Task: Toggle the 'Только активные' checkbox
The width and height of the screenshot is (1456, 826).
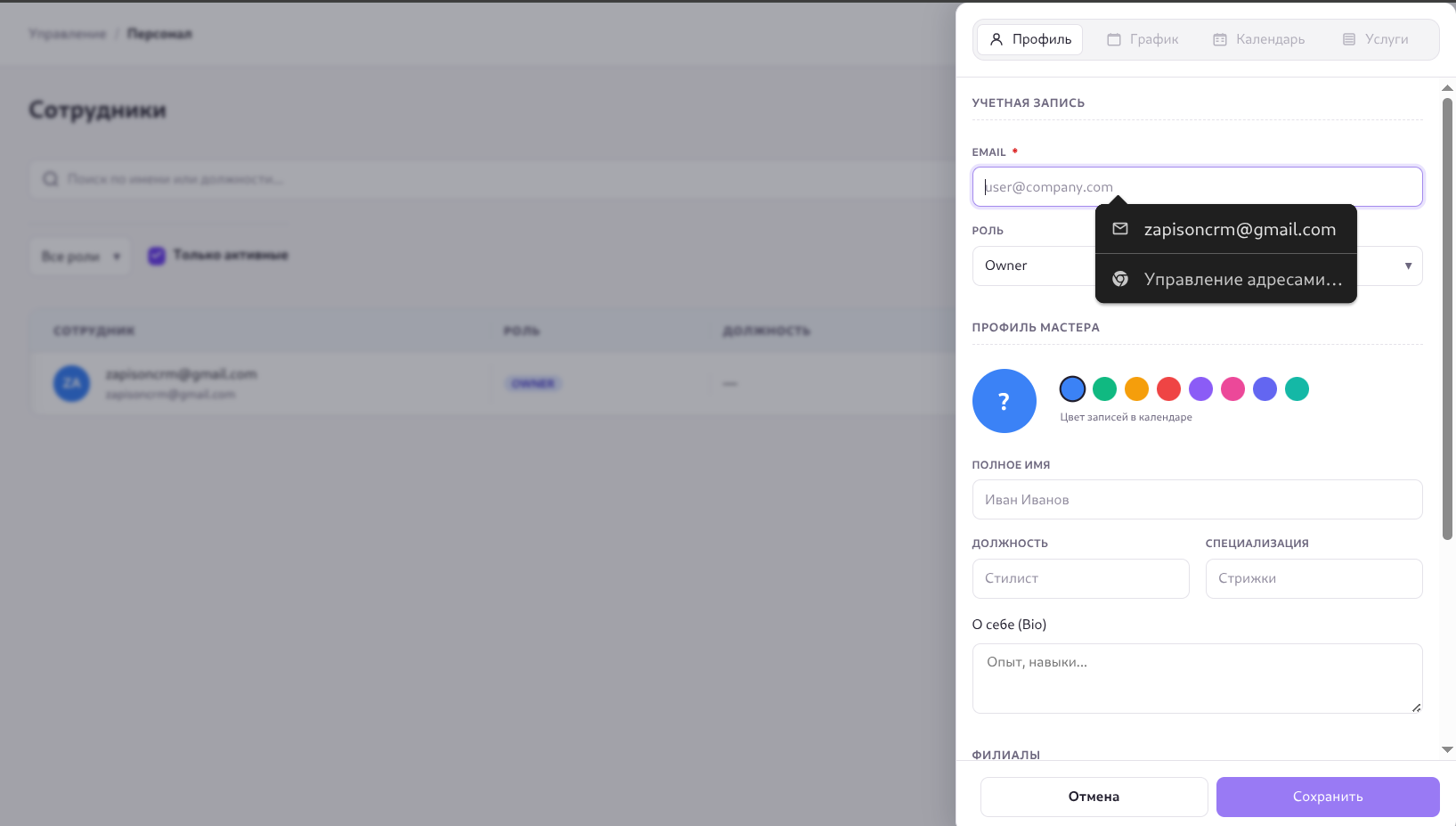Action: pyautogui.click(x=157, y=256)
